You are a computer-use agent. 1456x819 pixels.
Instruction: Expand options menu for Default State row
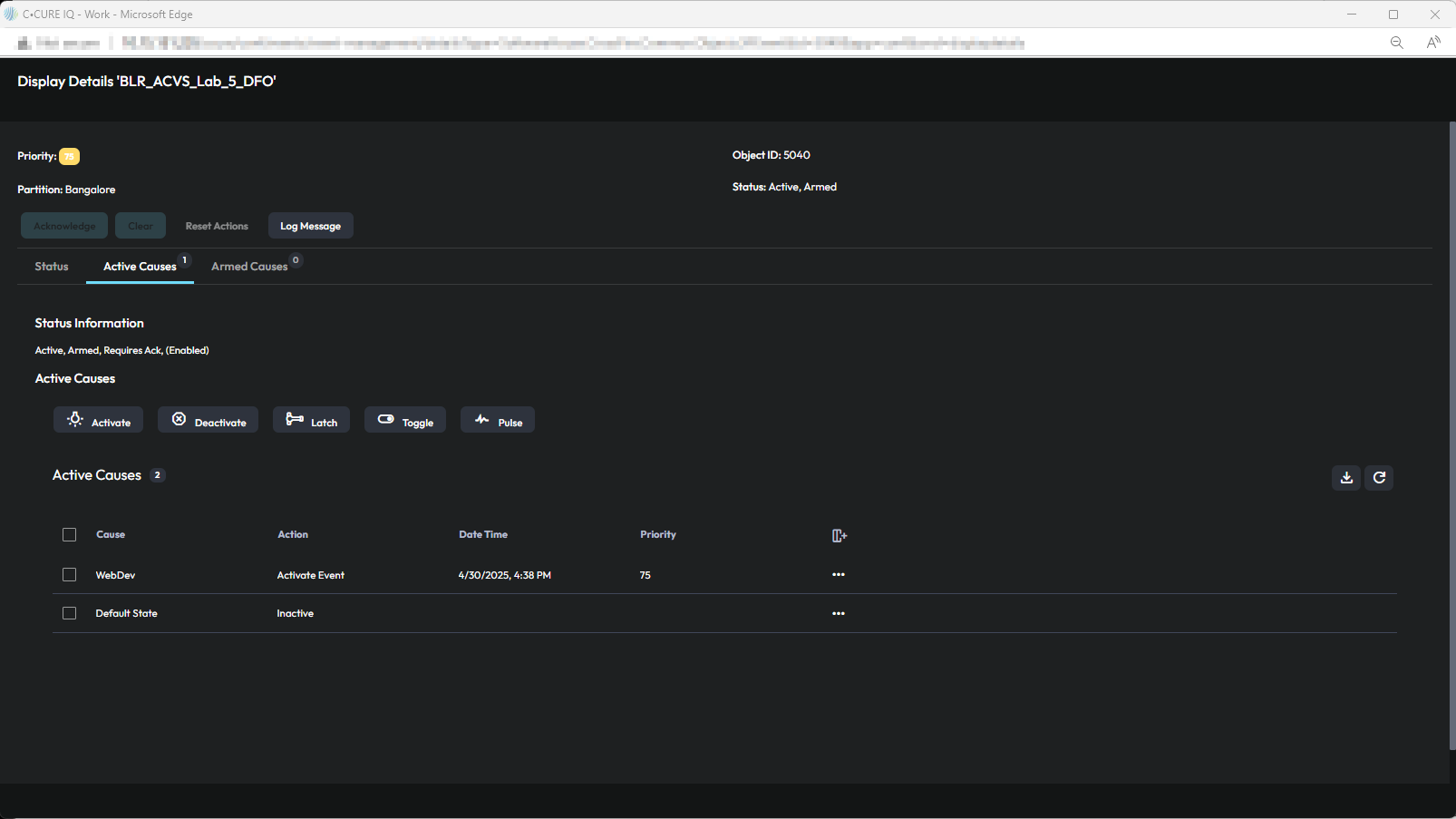pos(839,614)
